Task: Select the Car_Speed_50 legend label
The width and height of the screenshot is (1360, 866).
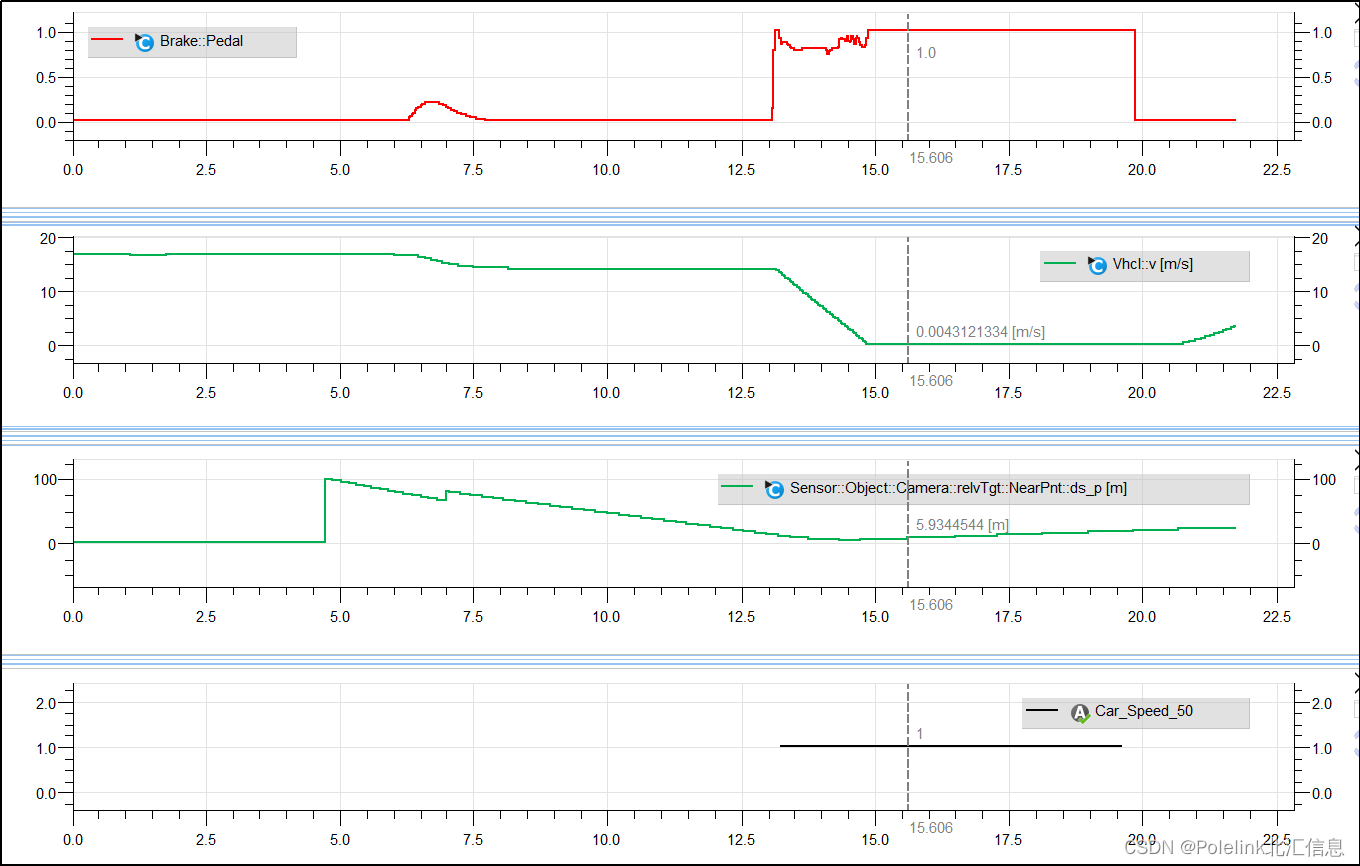Action: 1144,712
